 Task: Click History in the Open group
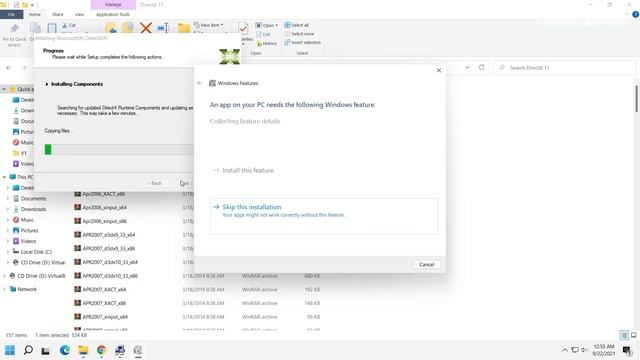[267, 43]
